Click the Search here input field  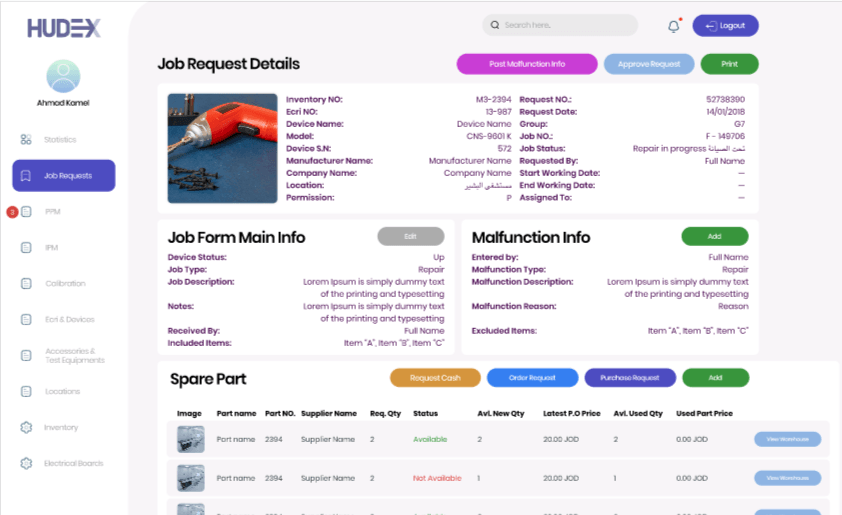(x=565, y=25)
